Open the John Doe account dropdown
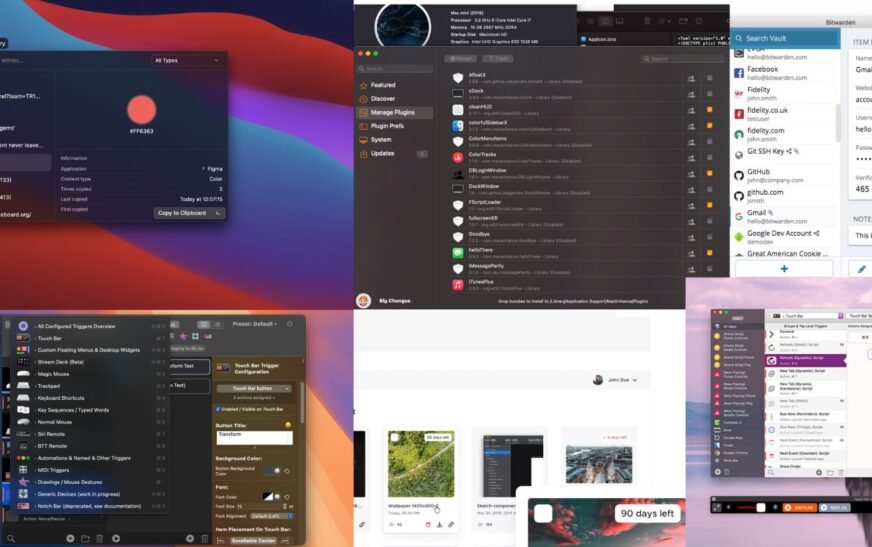This screenshot has height=547, width=872. click(615, 380)
